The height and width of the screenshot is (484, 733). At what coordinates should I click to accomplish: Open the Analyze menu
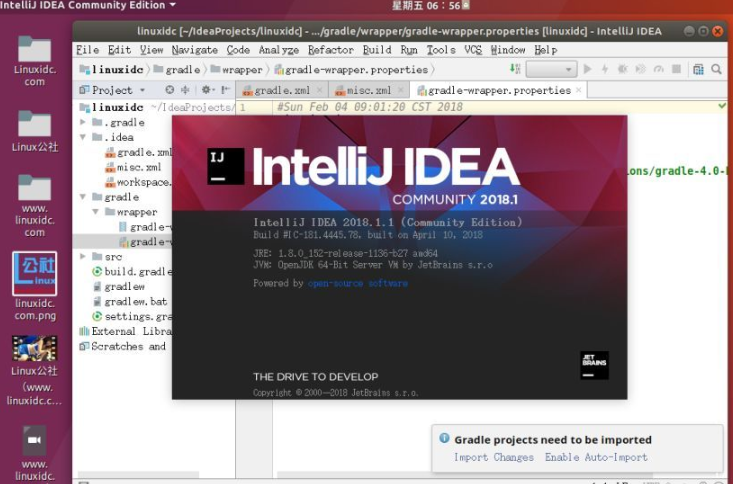tap(279, 50)
